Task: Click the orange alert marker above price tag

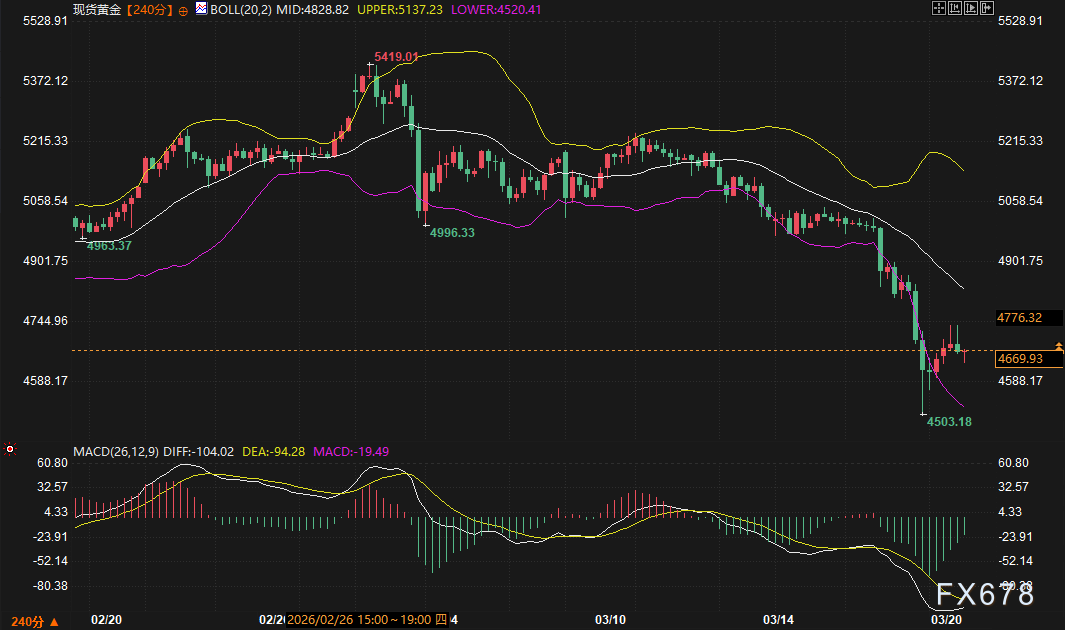Action: pos(1058,345)
